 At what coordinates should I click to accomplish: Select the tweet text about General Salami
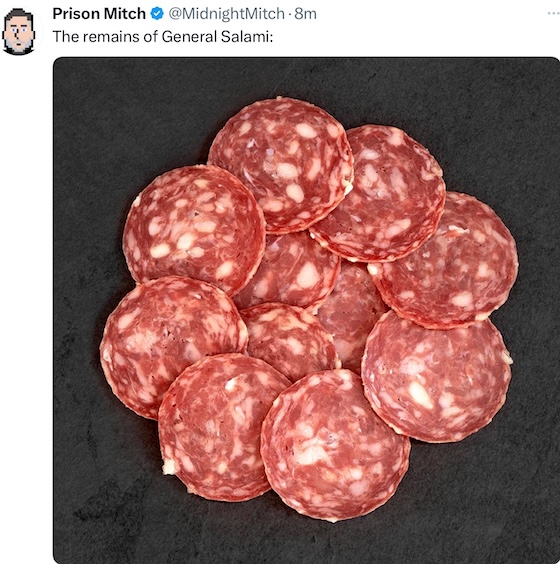(x=163, y=37)
